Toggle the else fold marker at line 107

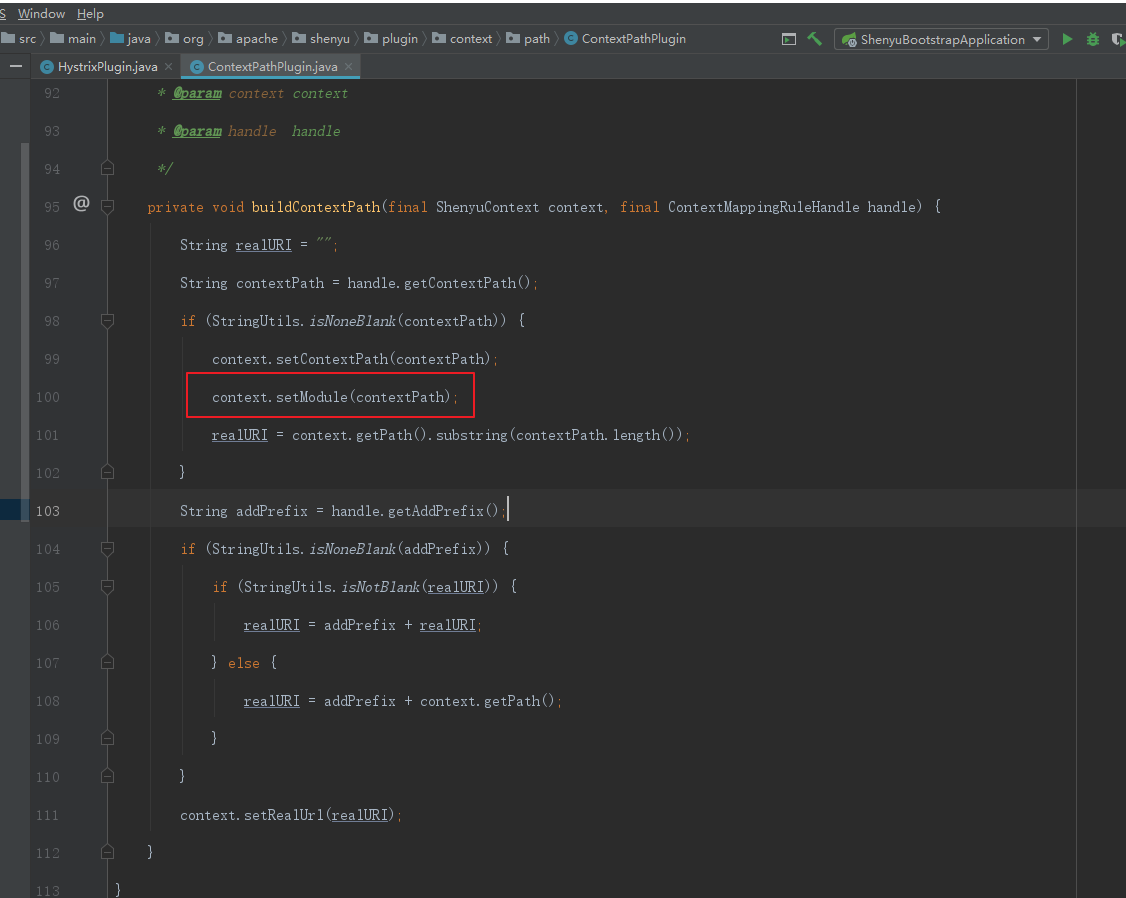(x=108, y=663)
